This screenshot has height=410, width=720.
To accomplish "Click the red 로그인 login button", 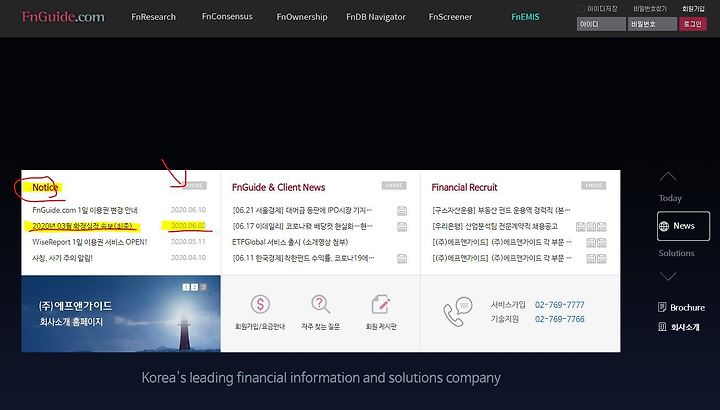I will coord(692,24).
